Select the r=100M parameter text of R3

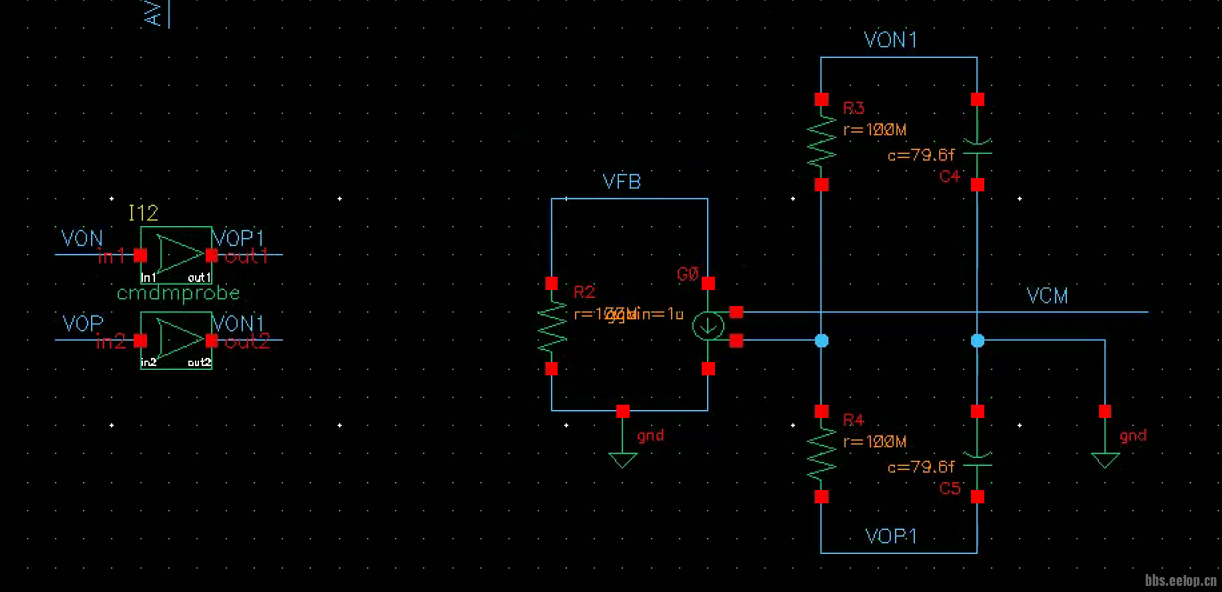pyautogui.click(x=874, y=129)
